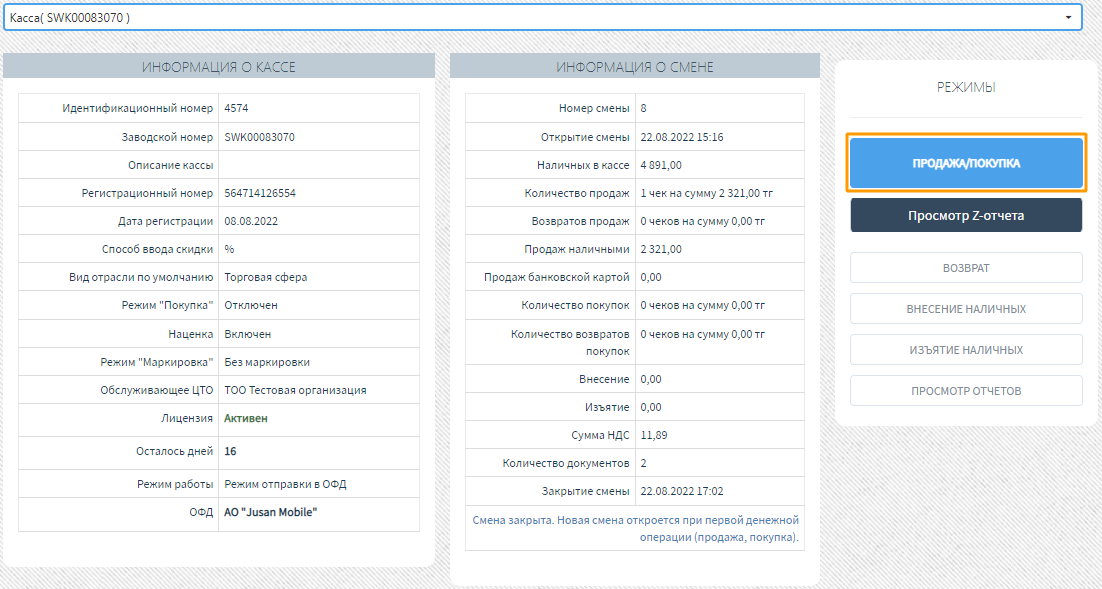Viewport: 1102px width, 589px height.
Task: Click the Смена закрыта notice text
Action: point(635,529)
